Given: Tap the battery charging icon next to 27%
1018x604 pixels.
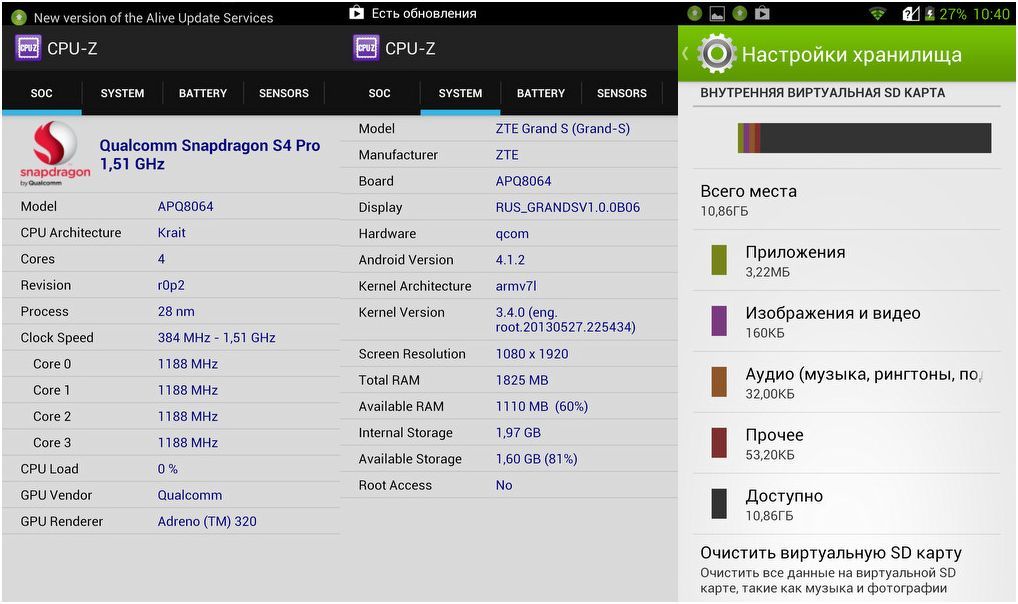Looking at the screenshot, I should [x=929, y=14].
